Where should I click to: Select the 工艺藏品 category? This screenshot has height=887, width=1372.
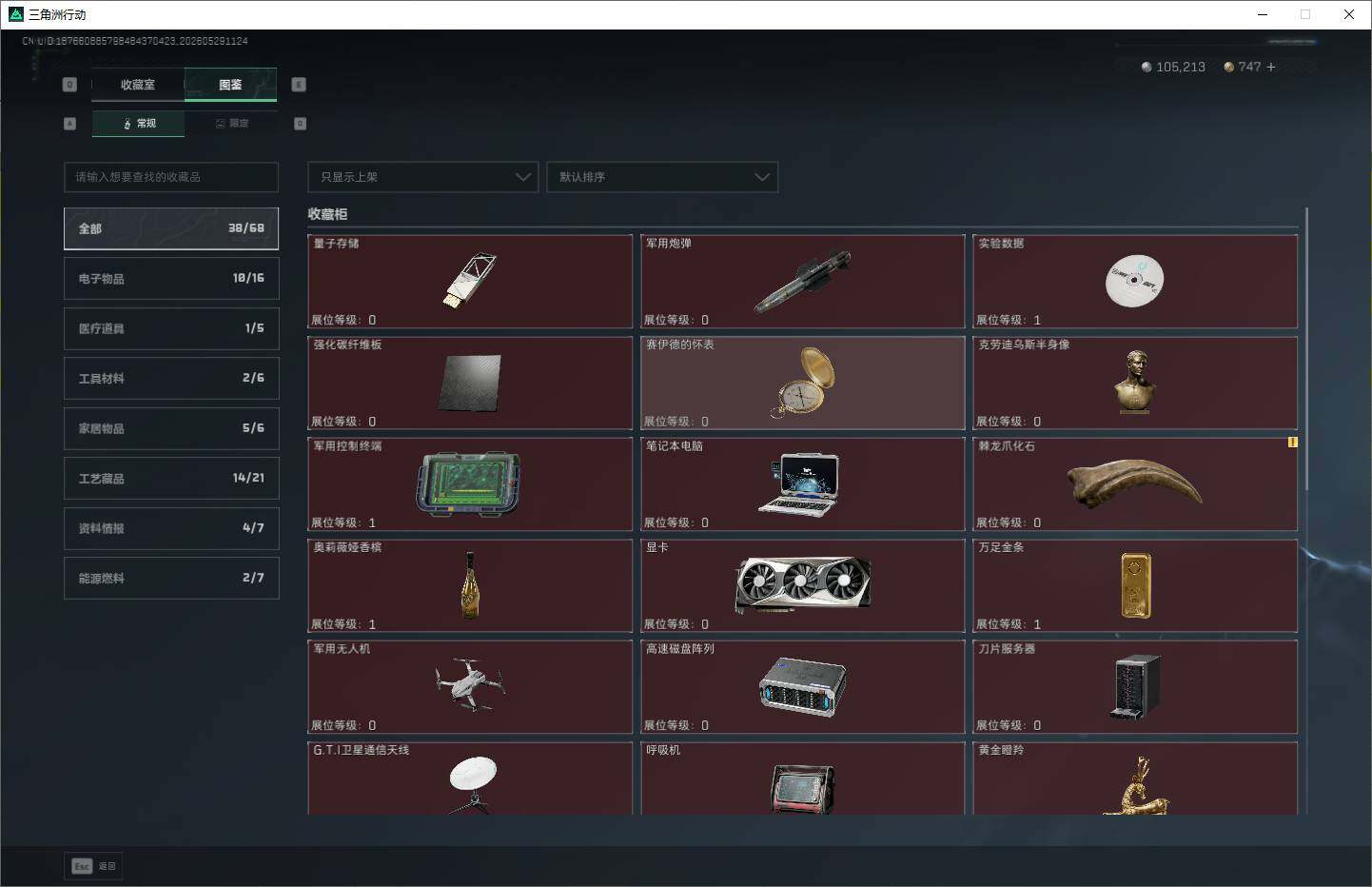[171, 478]
